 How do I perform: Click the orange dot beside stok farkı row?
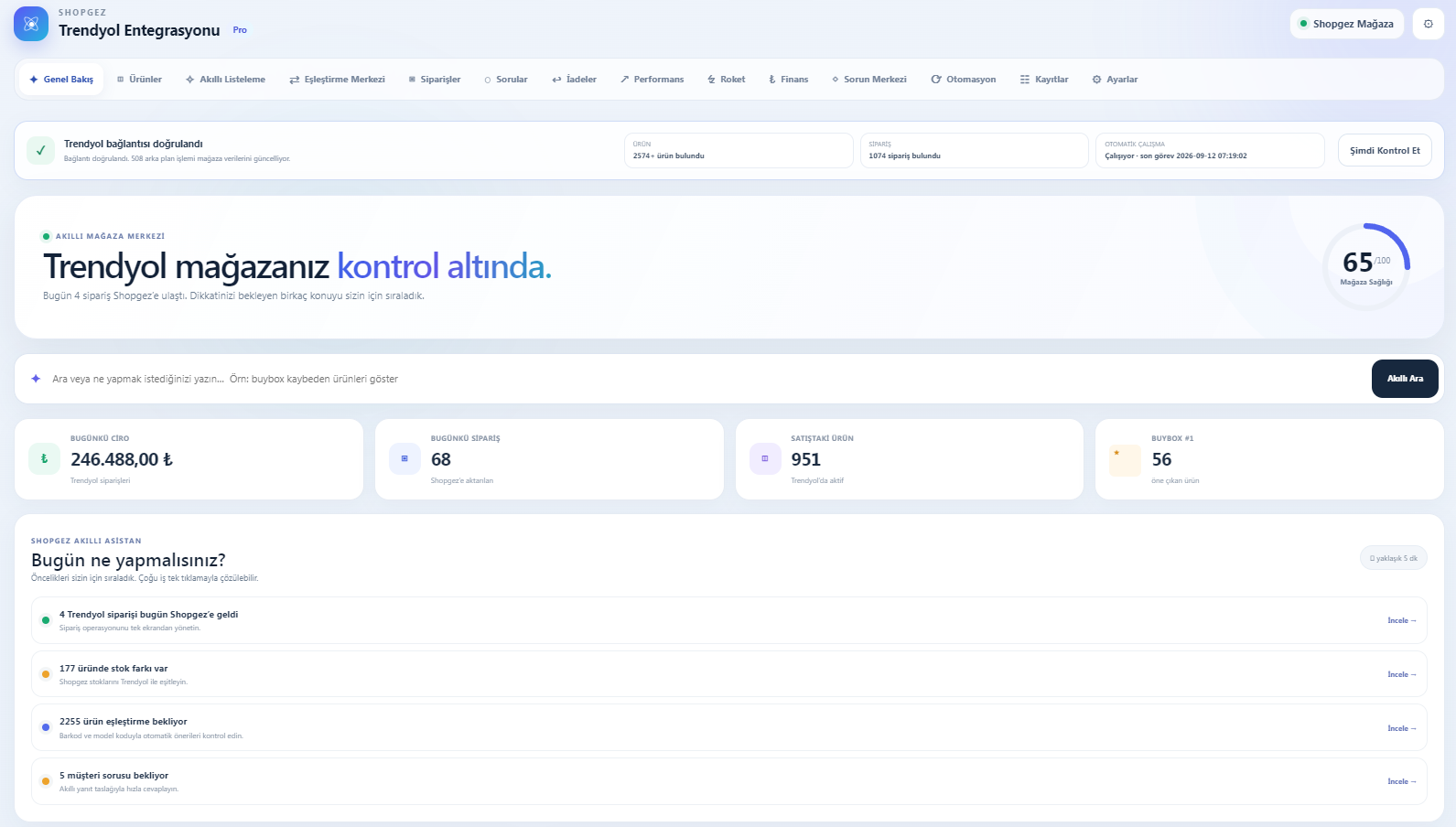46,674
